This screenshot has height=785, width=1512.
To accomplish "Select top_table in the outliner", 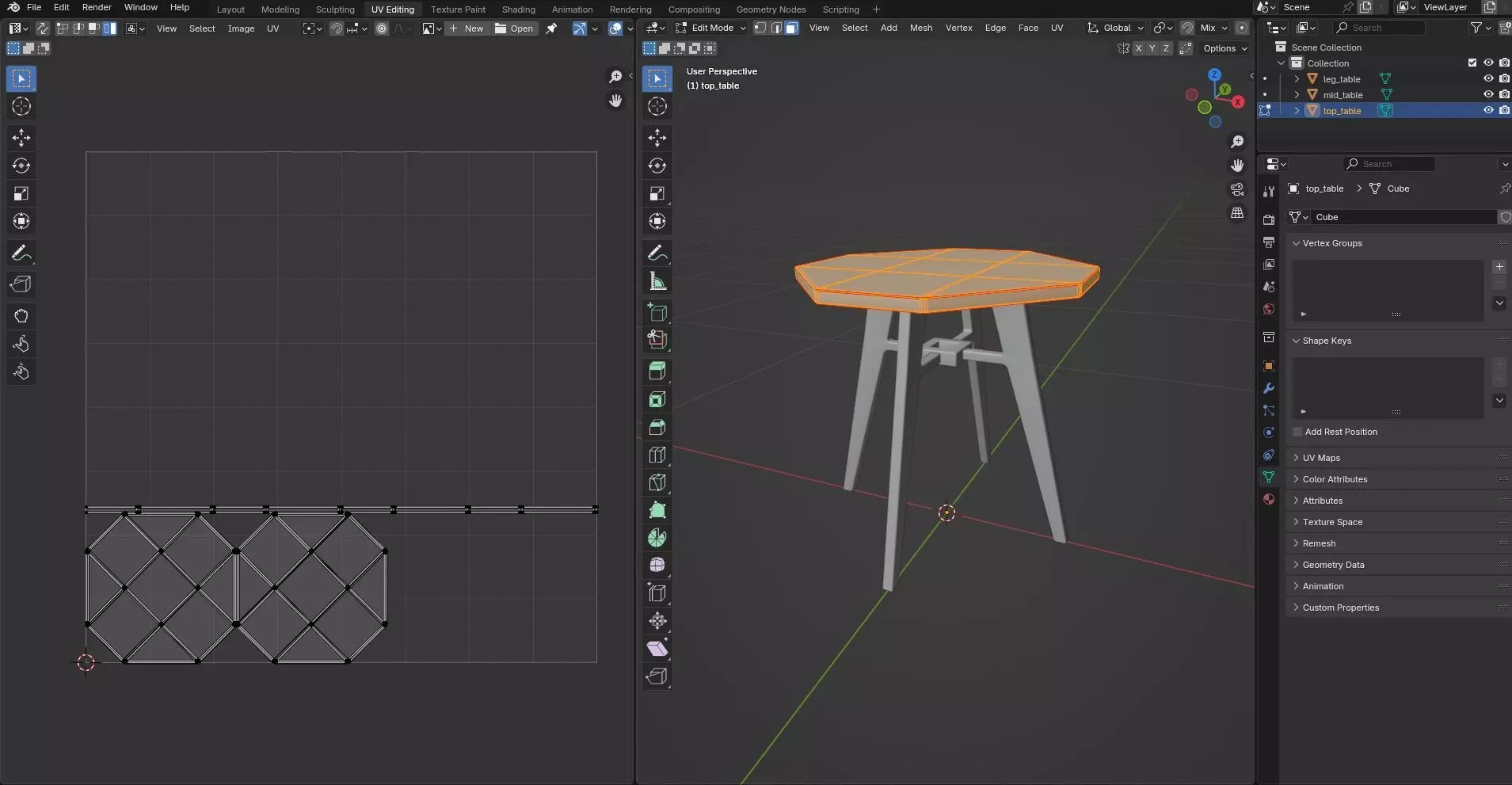I will click(1342, 111).
